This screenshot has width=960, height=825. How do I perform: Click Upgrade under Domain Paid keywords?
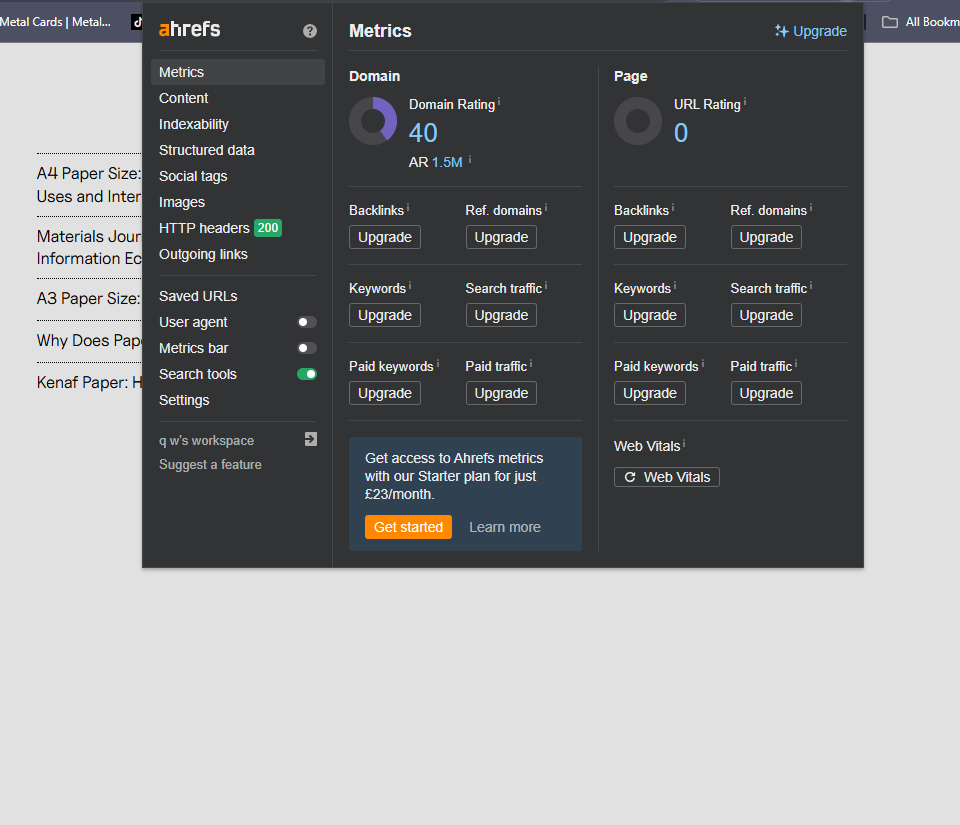pyautogui.click(x=384, y=393)
